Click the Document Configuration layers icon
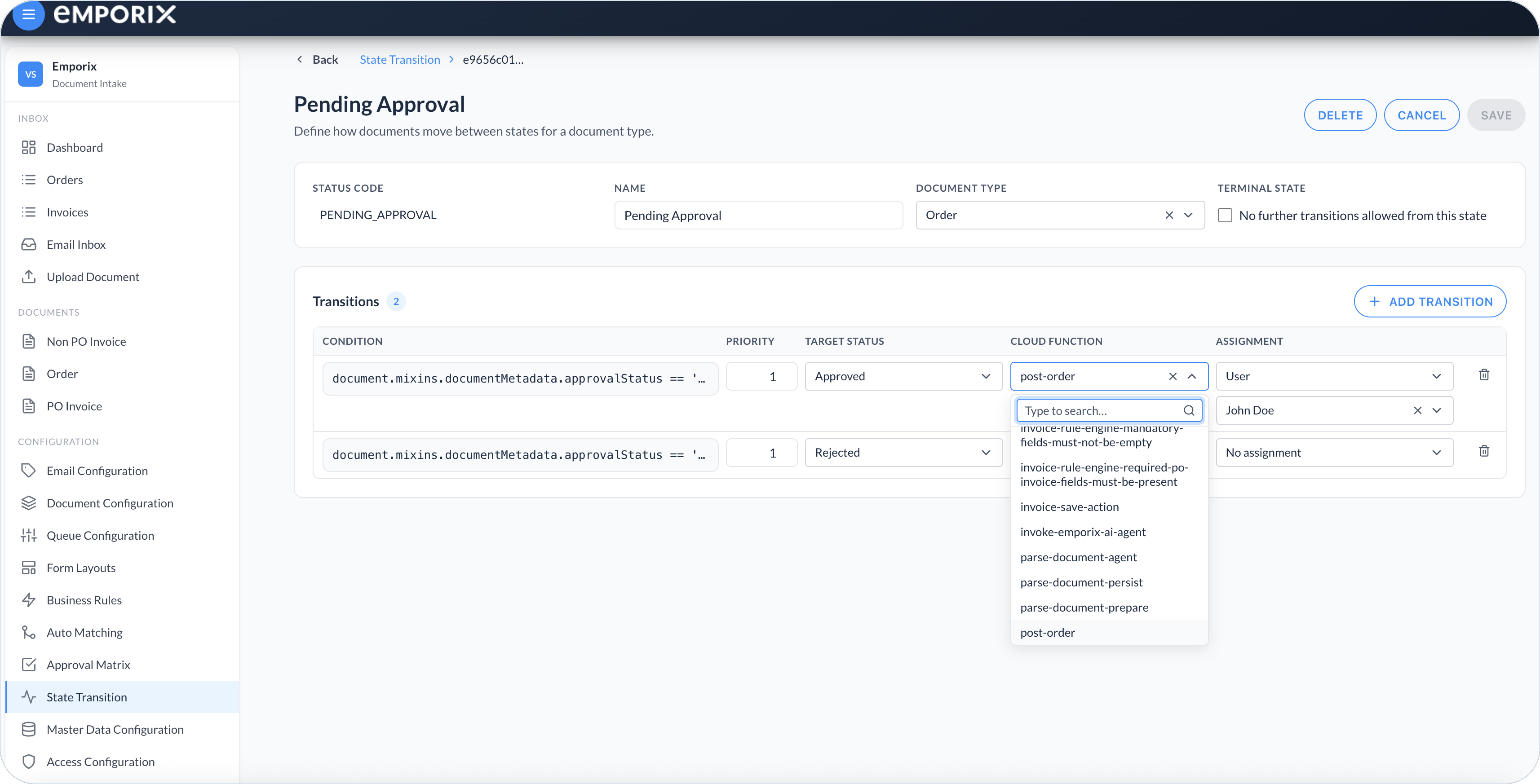This screenshot has height=784, width=1540. pos(28,503)
